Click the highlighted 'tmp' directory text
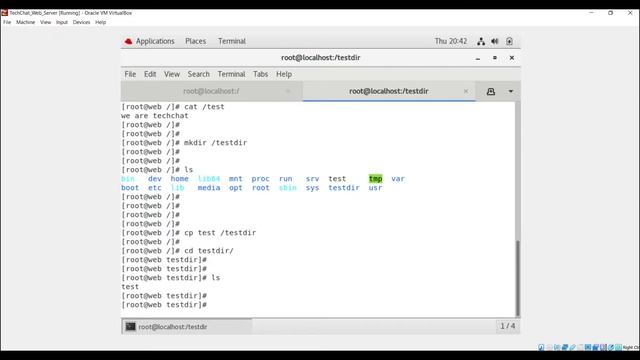 coord(376,179)
